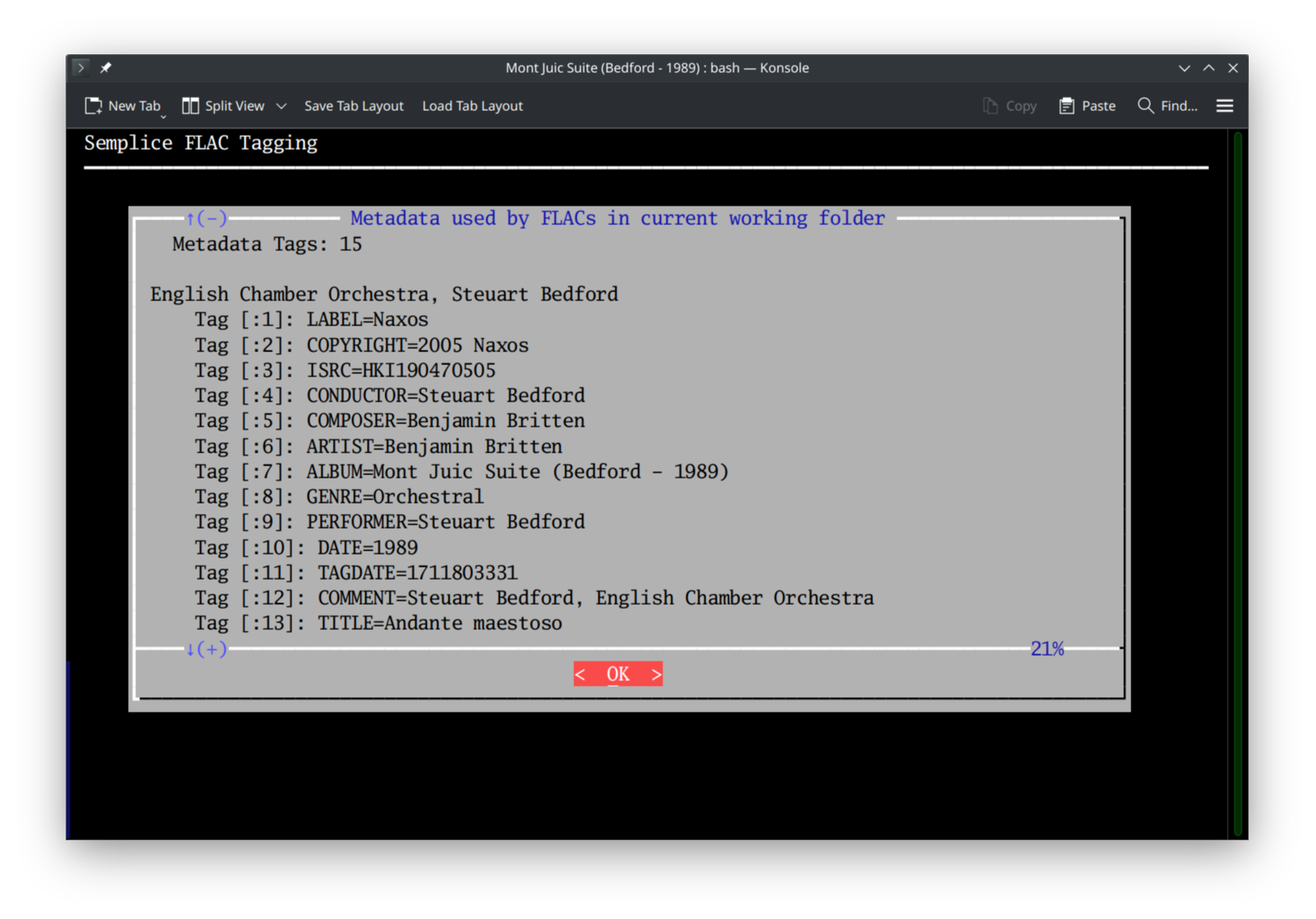Click the pin icon in the title bar
This screenshot has width=1316, height=919.
click(x=106, y=67)
